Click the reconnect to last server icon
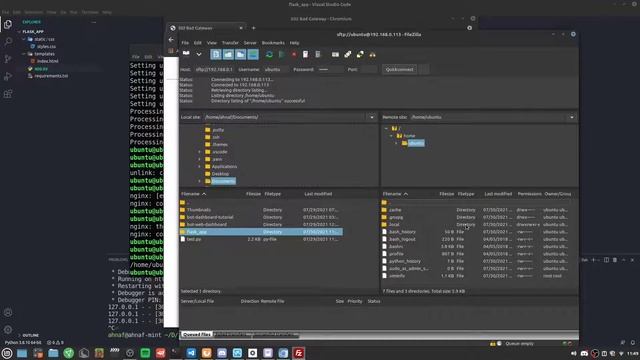The image size is (640, 360). (318, 54)
